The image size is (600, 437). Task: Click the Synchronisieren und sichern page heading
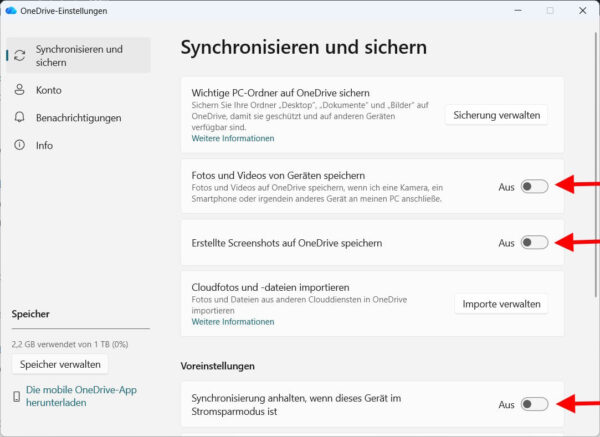pos(303,47)
